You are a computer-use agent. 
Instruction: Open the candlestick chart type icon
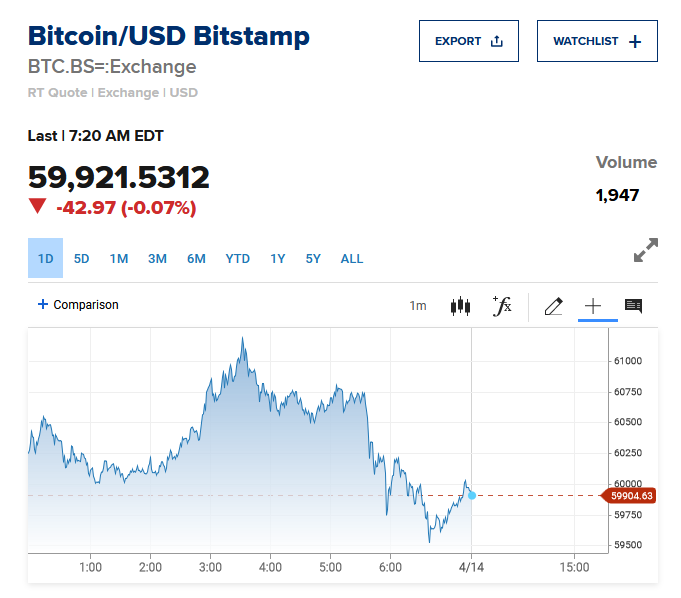pyautogui.click(x=460, y=306)
